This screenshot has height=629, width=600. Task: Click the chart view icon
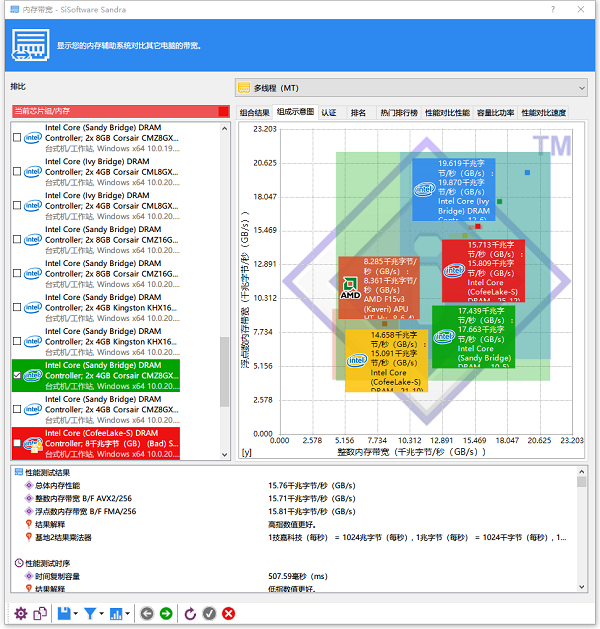click(x=116, y=613)
